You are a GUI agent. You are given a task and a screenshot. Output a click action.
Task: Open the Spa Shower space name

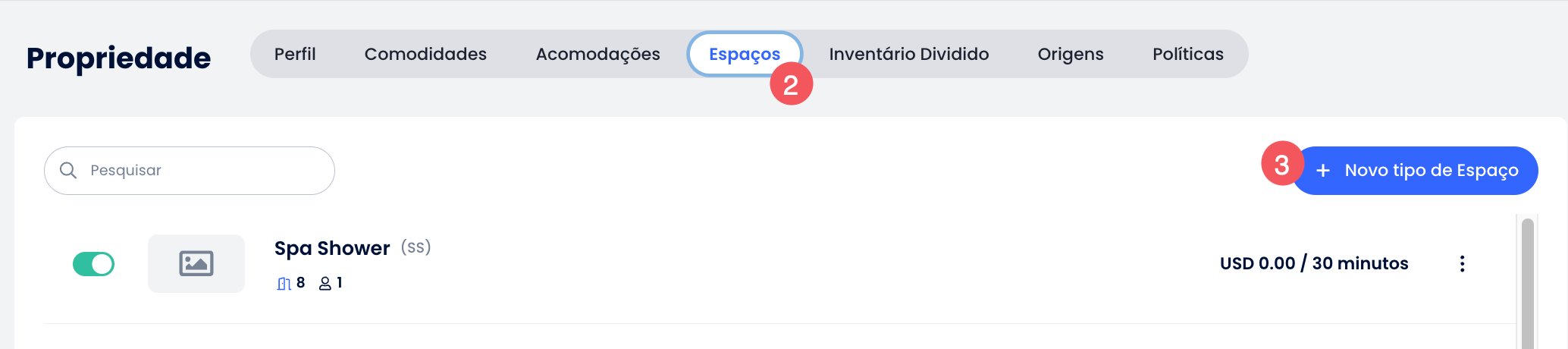point(332,248)
